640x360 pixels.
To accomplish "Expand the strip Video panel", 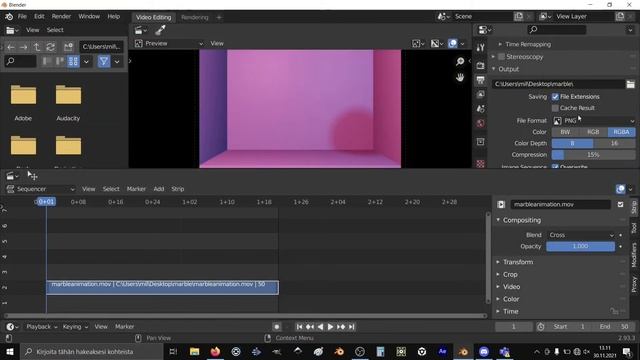I will (x=511, y=287).
